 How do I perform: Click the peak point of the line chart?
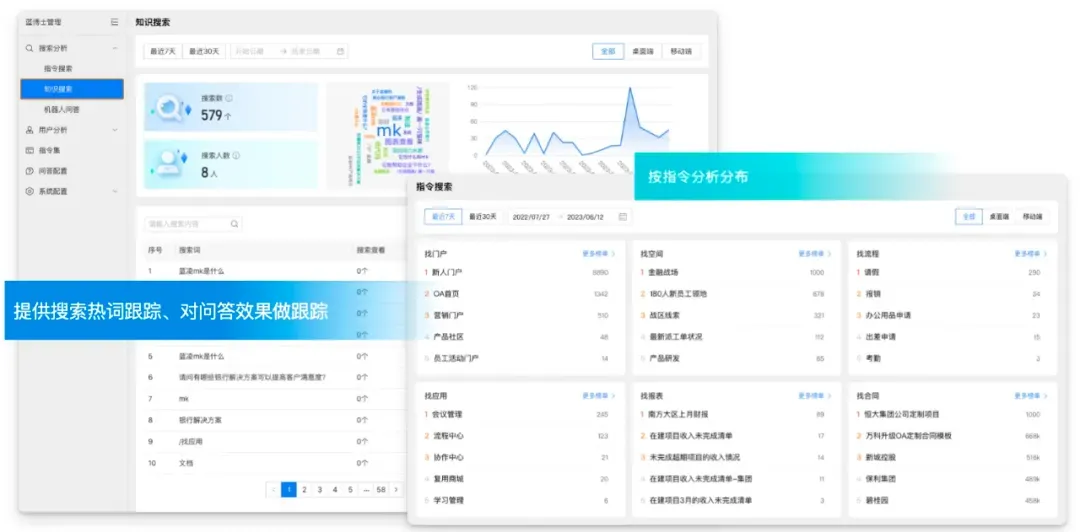[x=630, y=88]
